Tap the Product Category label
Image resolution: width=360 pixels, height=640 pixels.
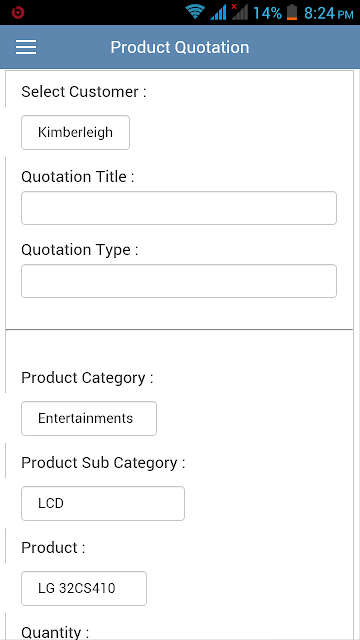coord(87,378)
